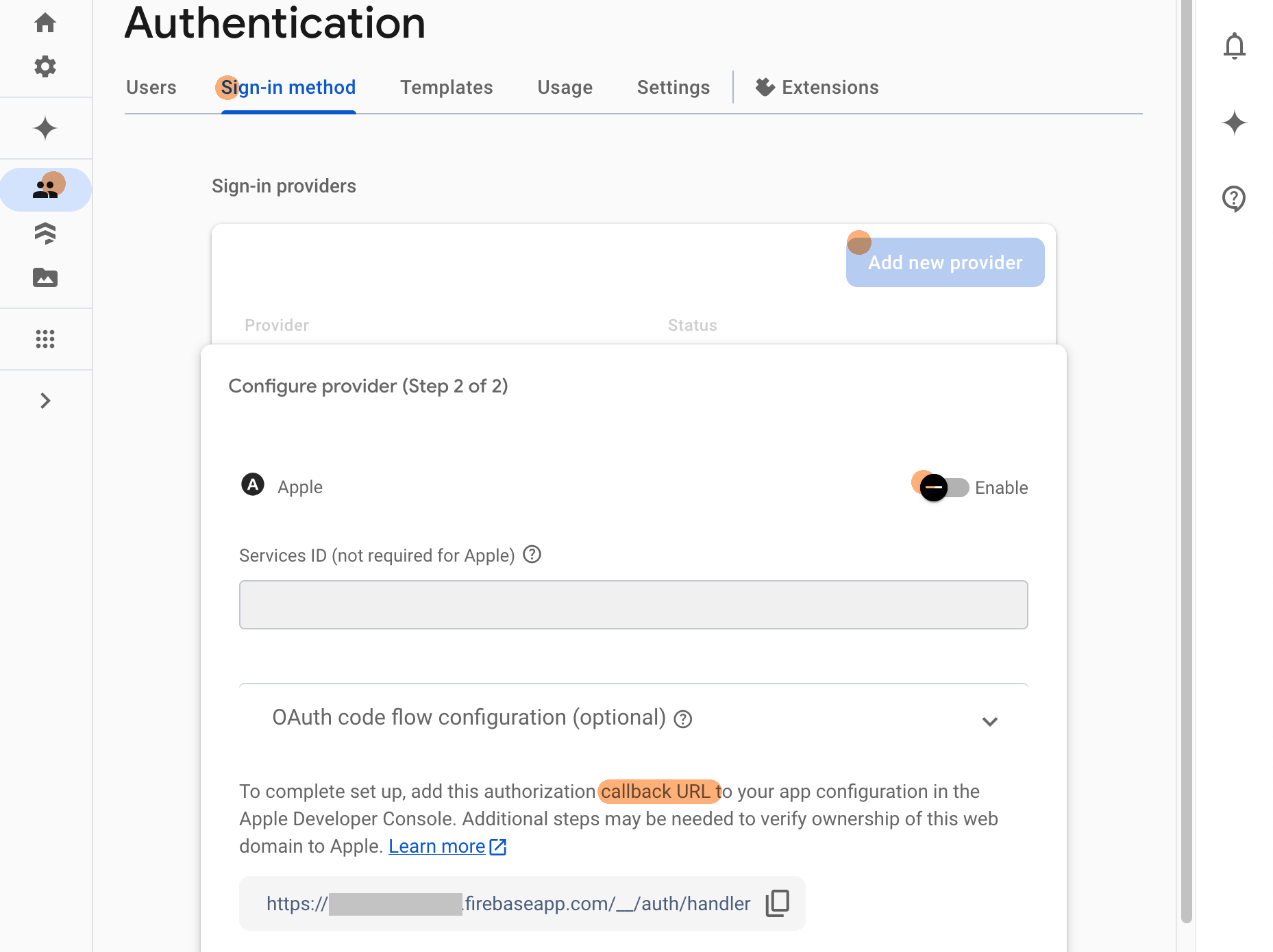Open the Project Overview home icon
The height and width of the screenshot is (952, 1273).
pyautogui.click(x=45, y=23)
